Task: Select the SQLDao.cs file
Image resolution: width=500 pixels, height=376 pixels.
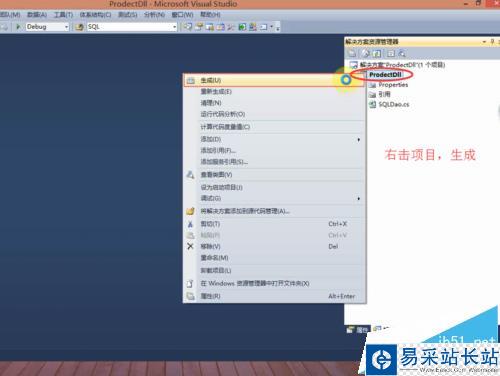Action: tap(394, 105)
